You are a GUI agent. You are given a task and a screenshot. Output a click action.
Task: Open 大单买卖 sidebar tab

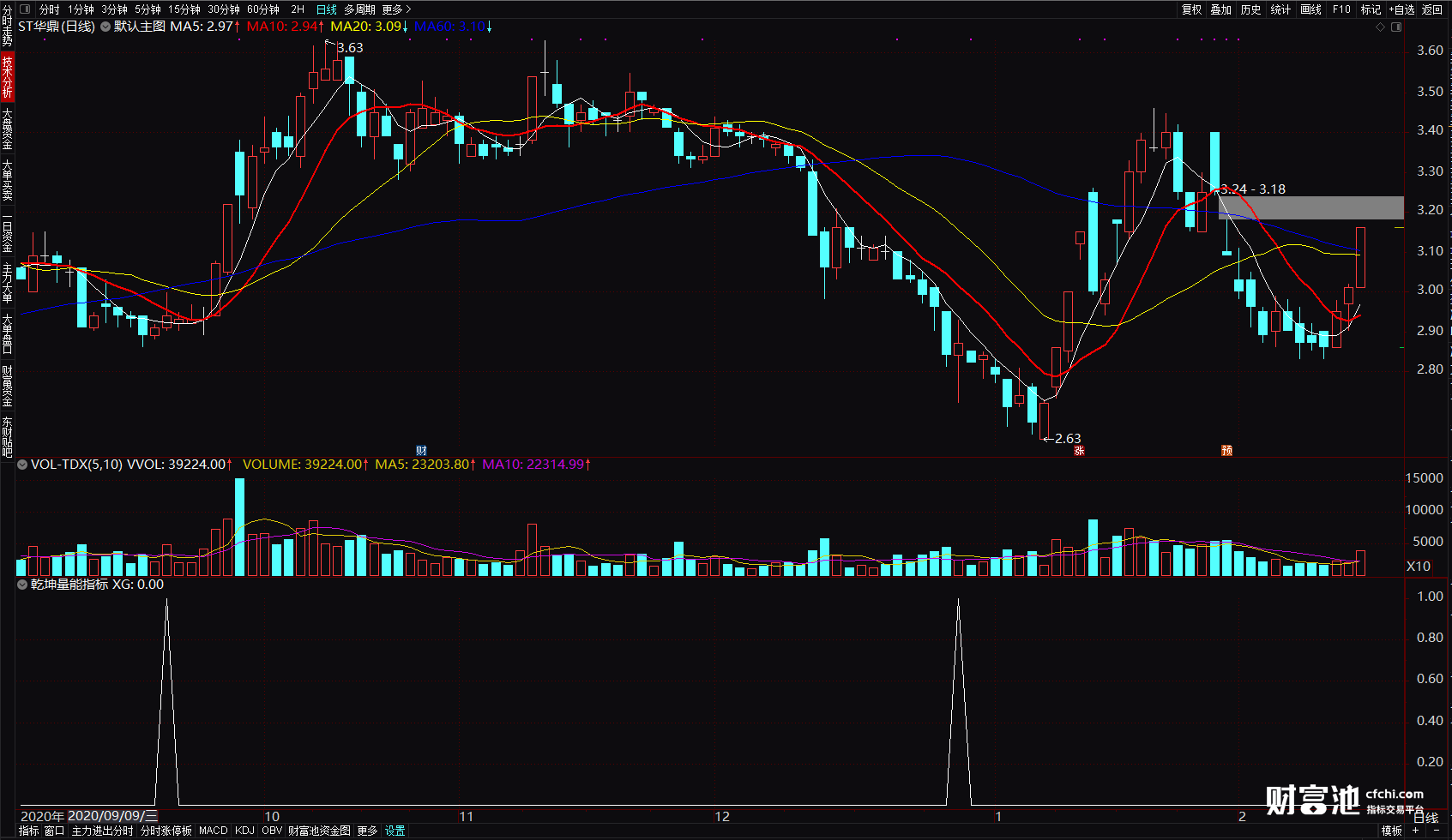(7, 180)
